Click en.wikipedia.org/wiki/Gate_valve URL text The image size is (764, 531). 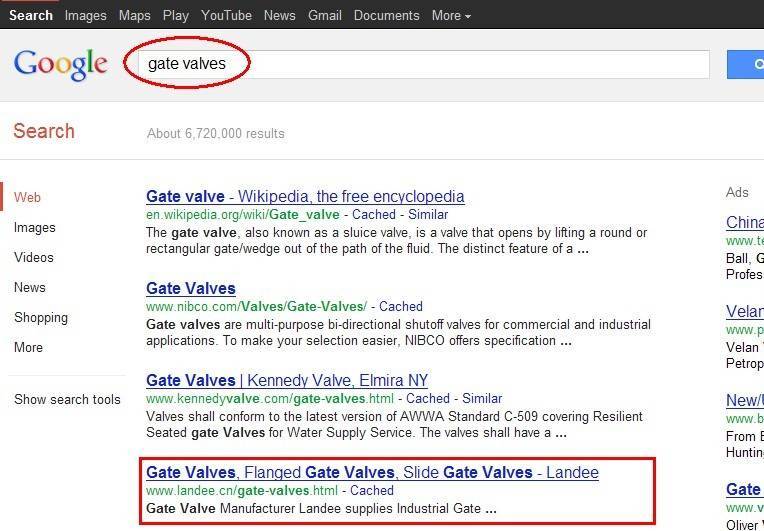pos(243,215)
